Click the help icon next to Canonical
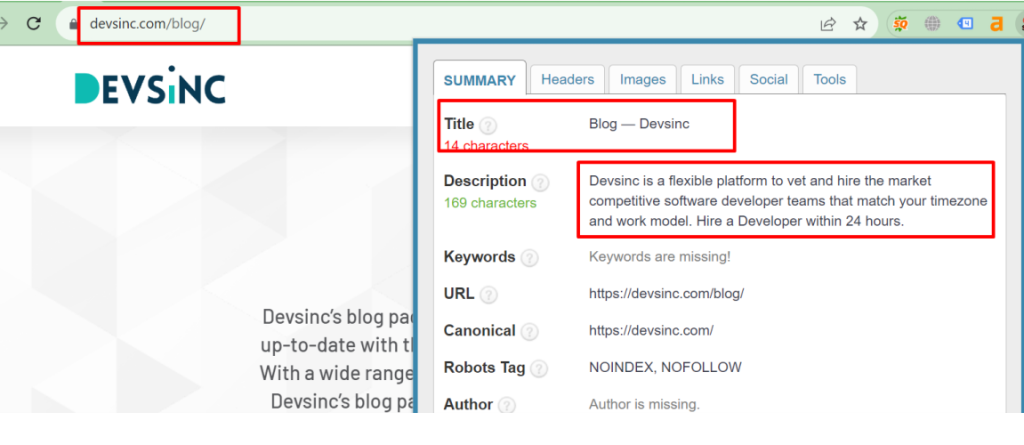Image resolution: width=1024 pixels, height=445 pixels. 530,332
